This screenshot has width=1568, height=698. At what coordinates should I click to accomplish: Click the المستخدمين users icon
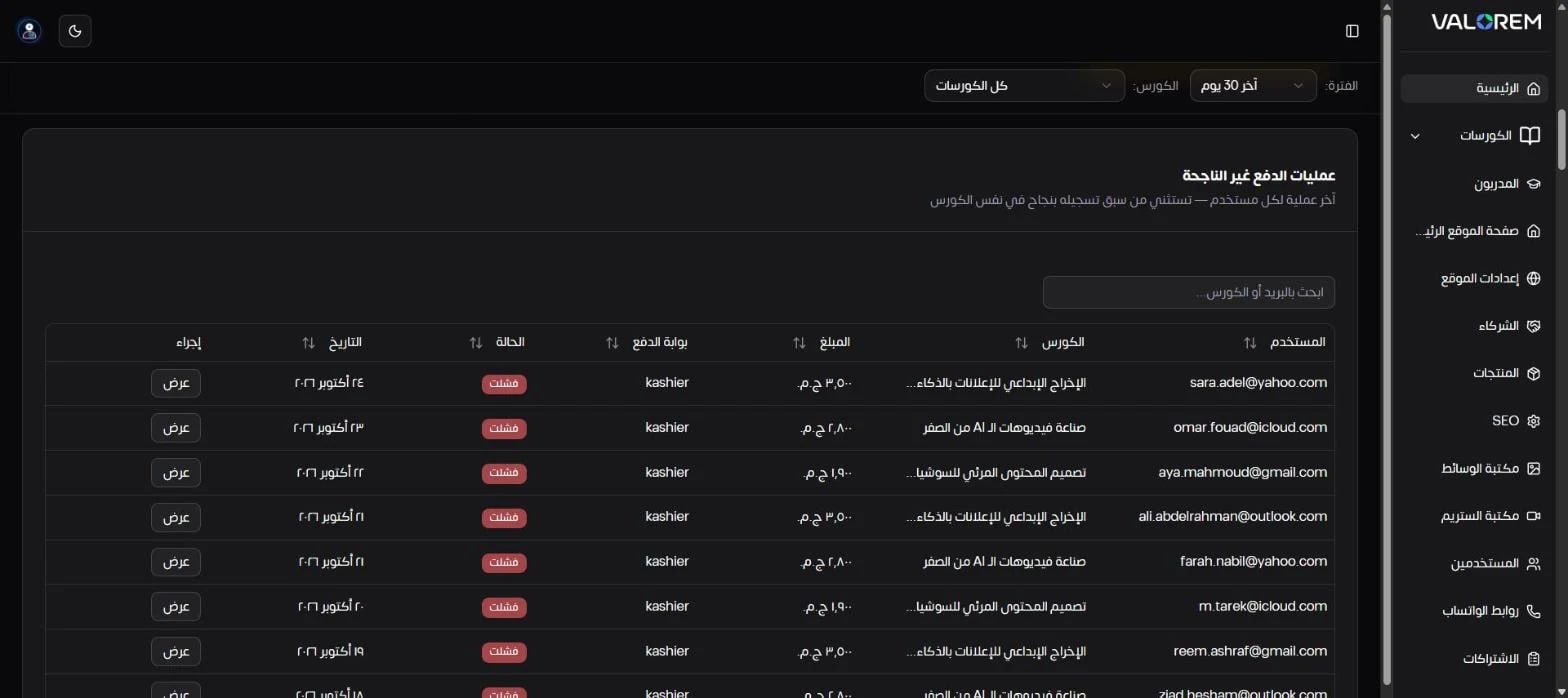[1533, 564]
